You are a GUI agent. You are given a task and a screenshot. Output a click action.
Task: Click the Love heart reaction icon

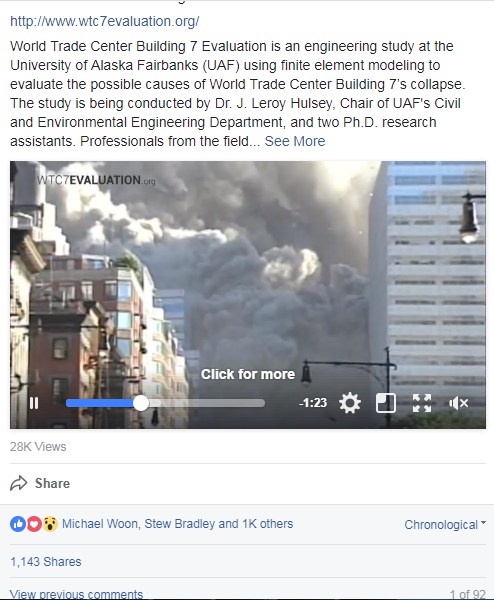point(34,524)
